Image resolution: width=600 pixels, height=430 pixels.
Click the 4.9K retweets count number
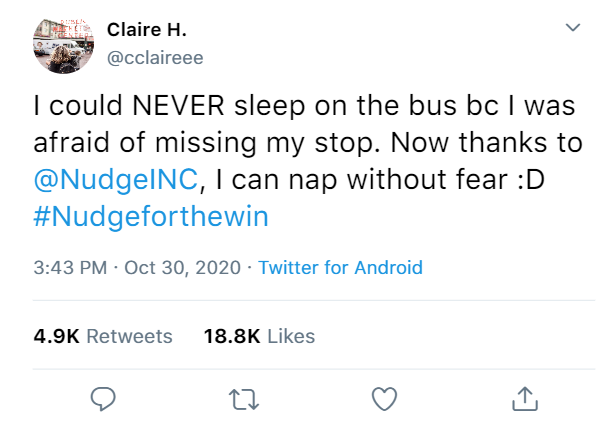pyautogui.click(x=57, y=336)
